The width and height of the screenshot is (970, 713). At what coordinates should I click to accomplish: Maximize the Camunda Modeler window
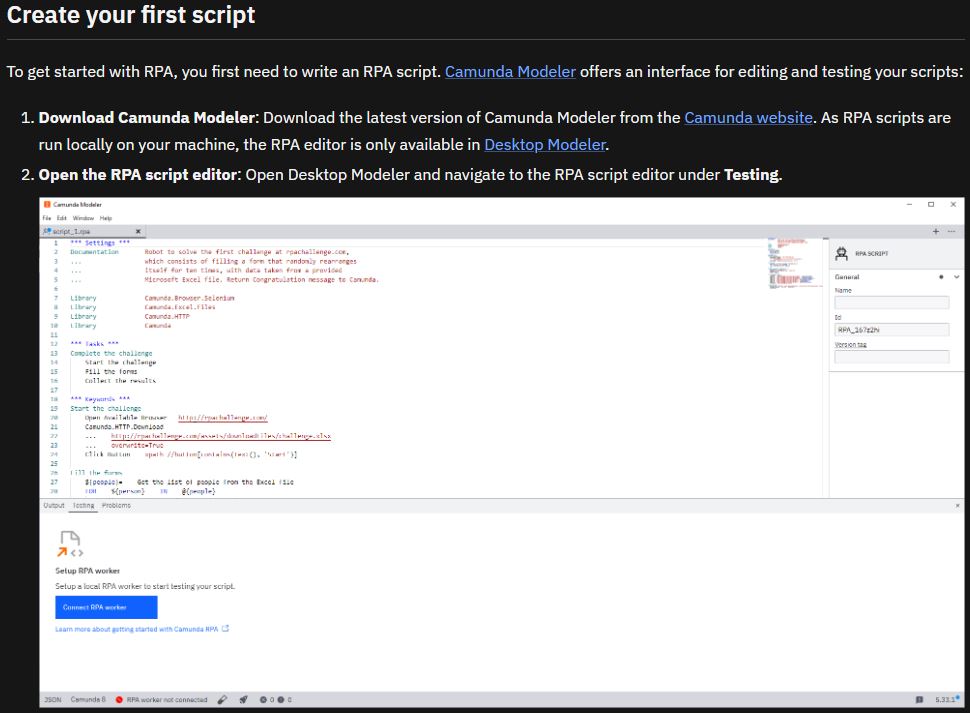coord(931,204)
